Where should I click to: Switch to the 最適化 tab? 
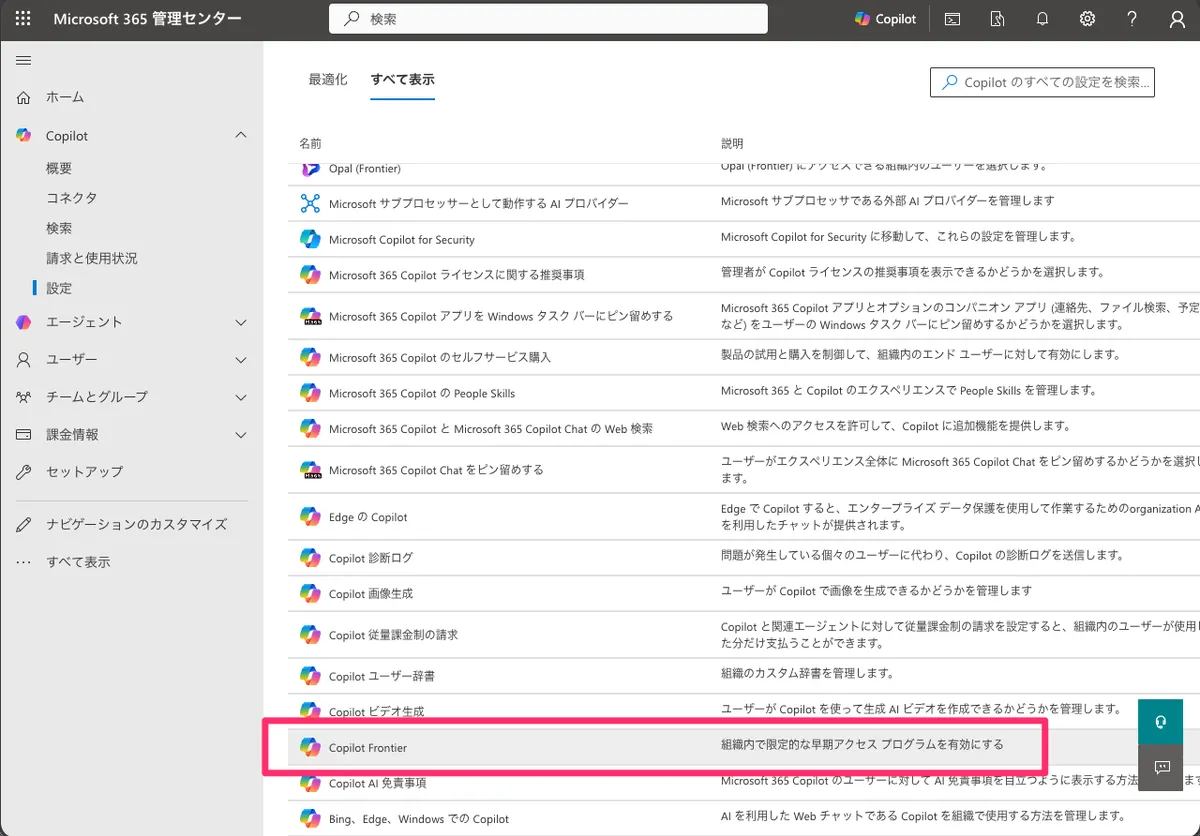tap(328, 80)
